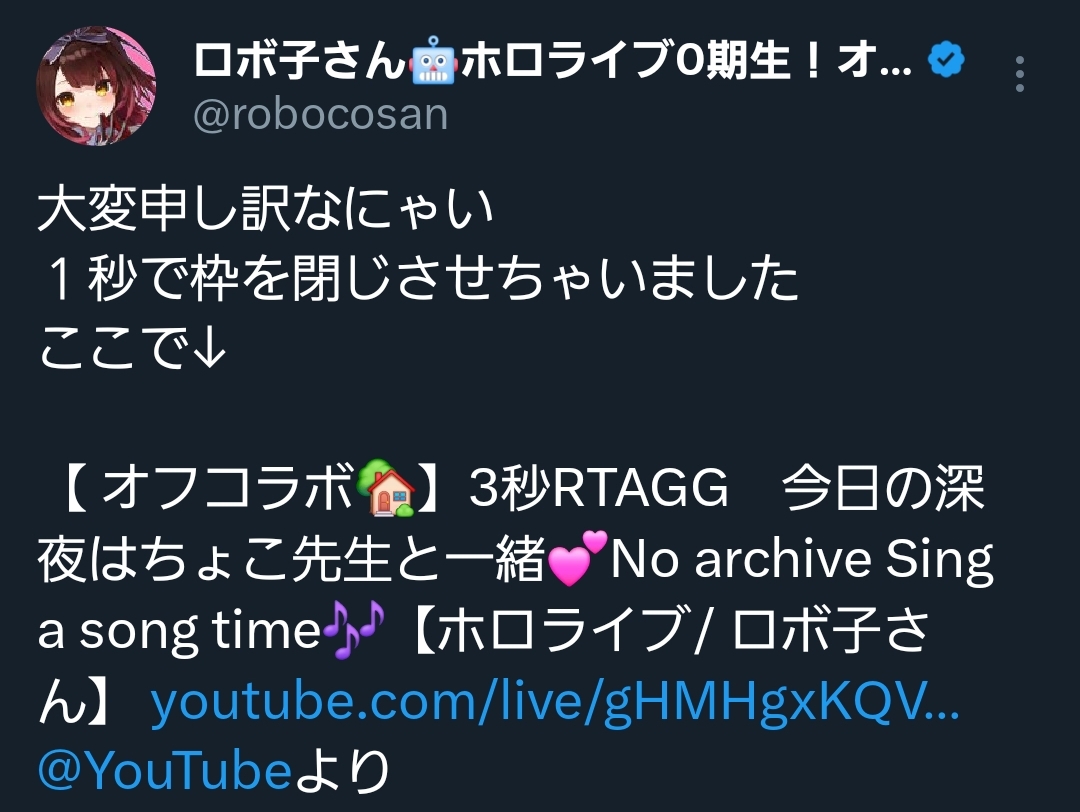Click the ロボ子さん display name
The width and height of the screenshot is (1080, 812).
pyautogui.click(x=301, y=61)
